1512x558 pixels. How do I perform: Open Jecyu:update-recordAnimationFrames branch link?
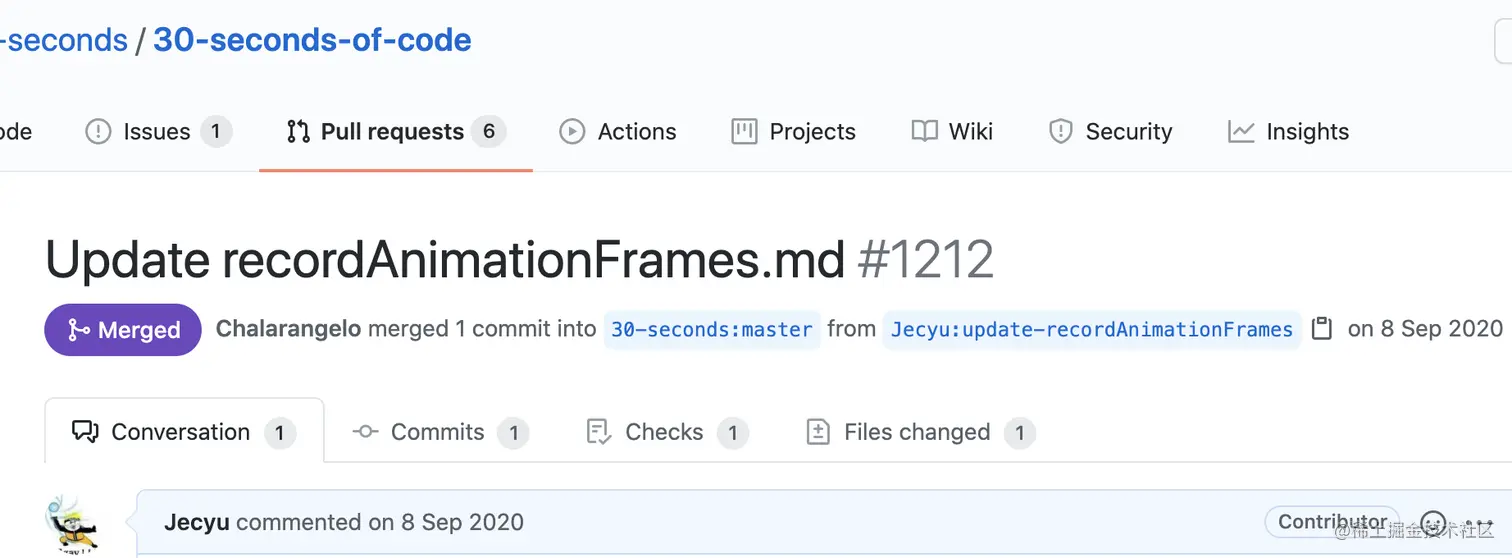point(1092,329)
